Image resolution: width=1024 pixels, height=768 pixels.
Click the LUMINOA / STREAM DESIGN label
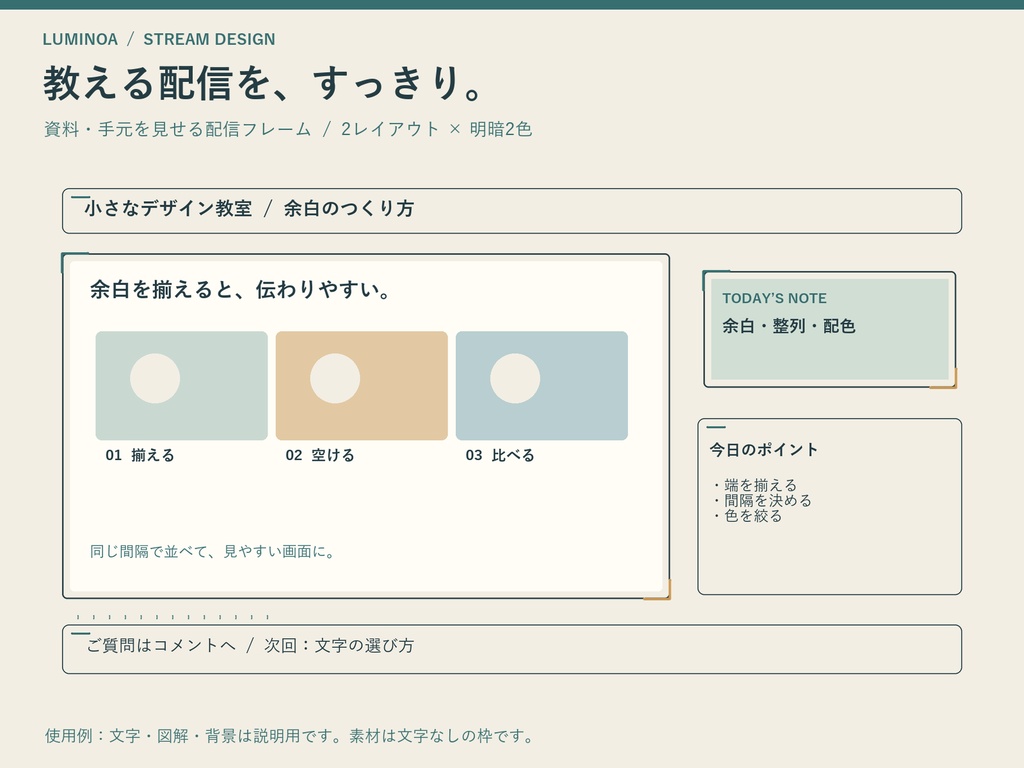(x=159, y=39)
